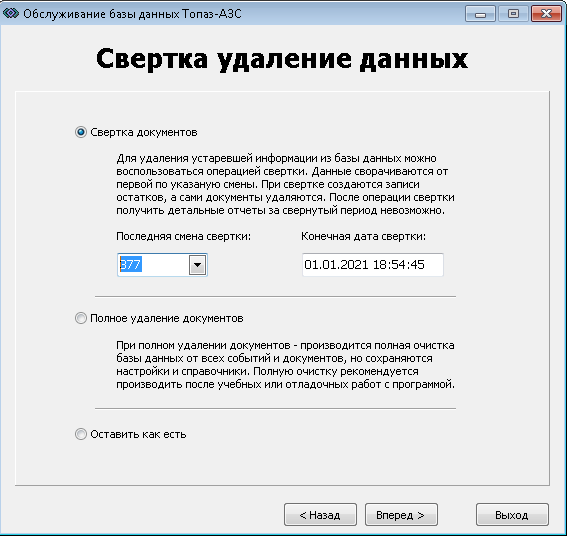Click the paragraph describing full document deletion
567x538 pixels.
pyautogui.click(x=285, y=365)
